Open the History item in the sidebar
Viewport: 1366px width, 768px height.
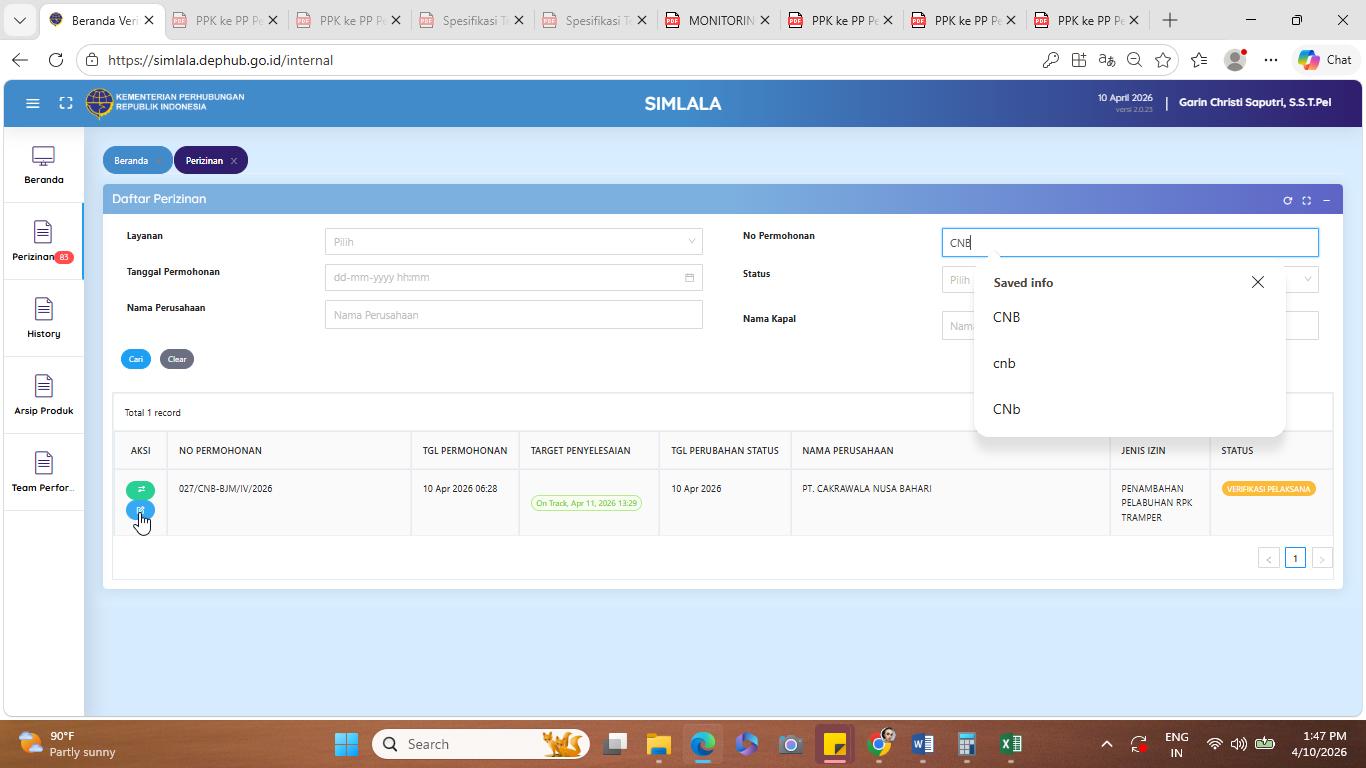click(43, 319)
